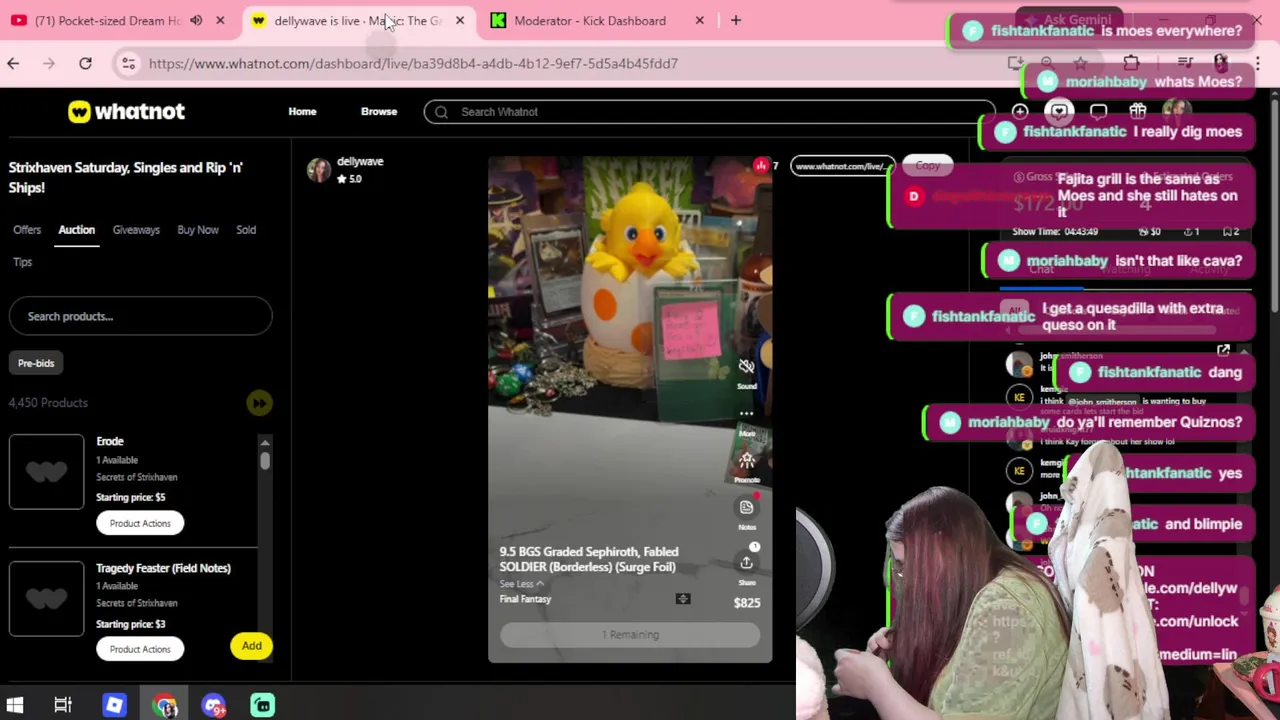The width and height of the screenshot is (1280, 720).
Task: Click the Search products field
Action: click(x=140, y=316)
